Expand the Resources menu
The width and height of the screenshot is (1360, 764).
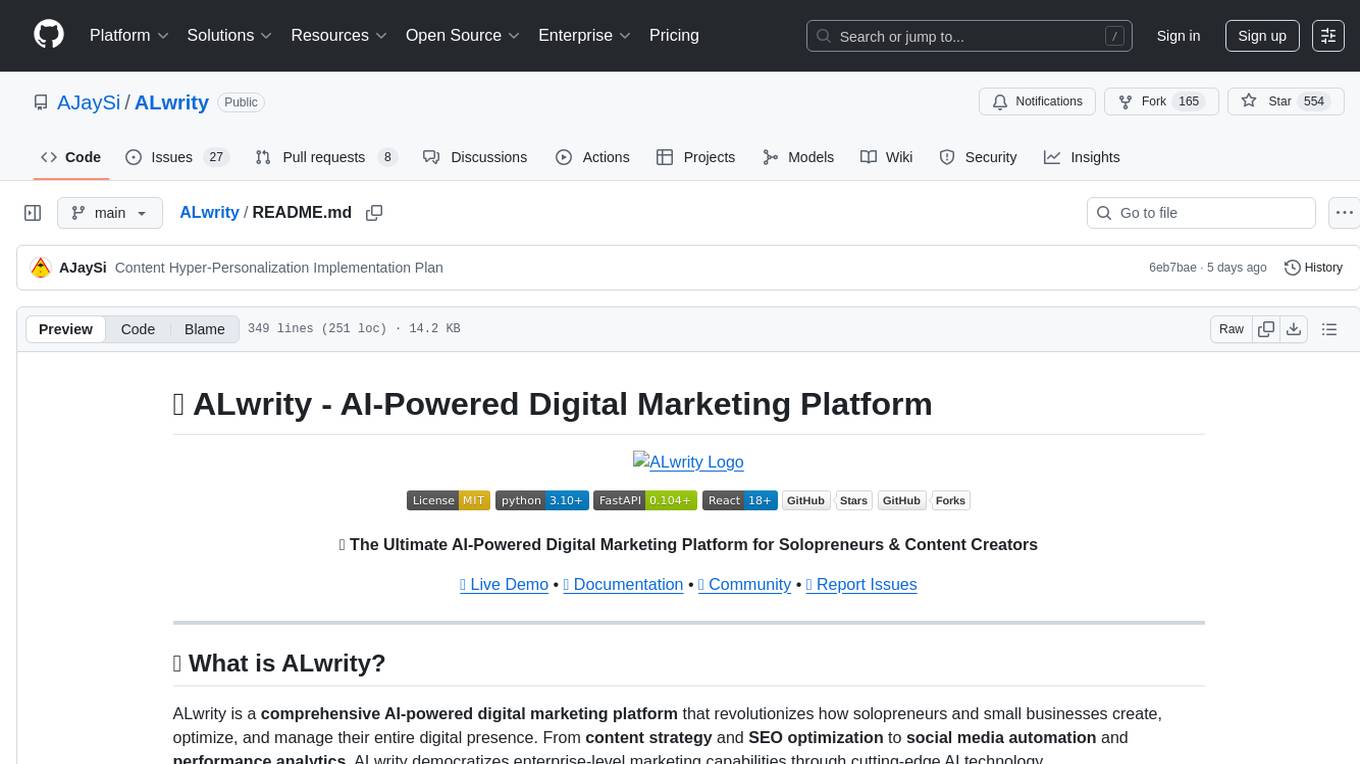(339, 35)
